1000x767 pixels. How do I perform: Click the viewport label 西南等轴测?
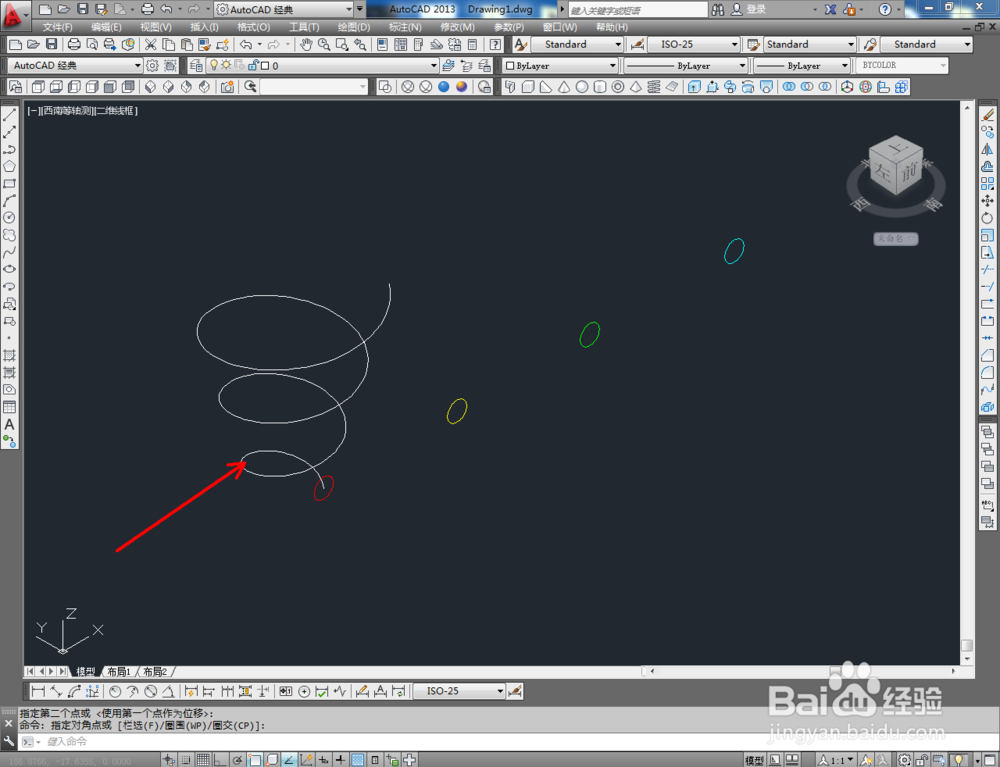click(x=67, y=110)
